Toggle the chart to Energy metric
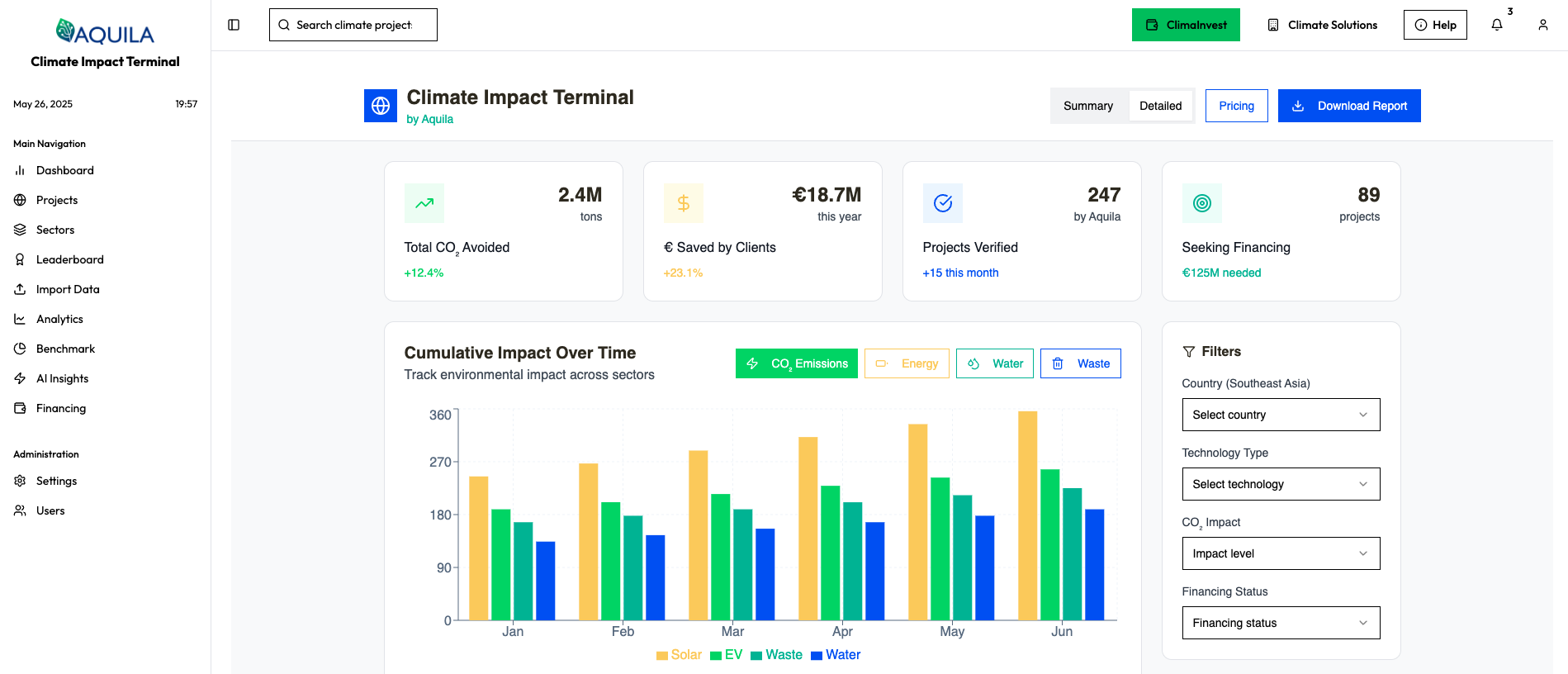 pyautogui.click(x=907, y=363)
